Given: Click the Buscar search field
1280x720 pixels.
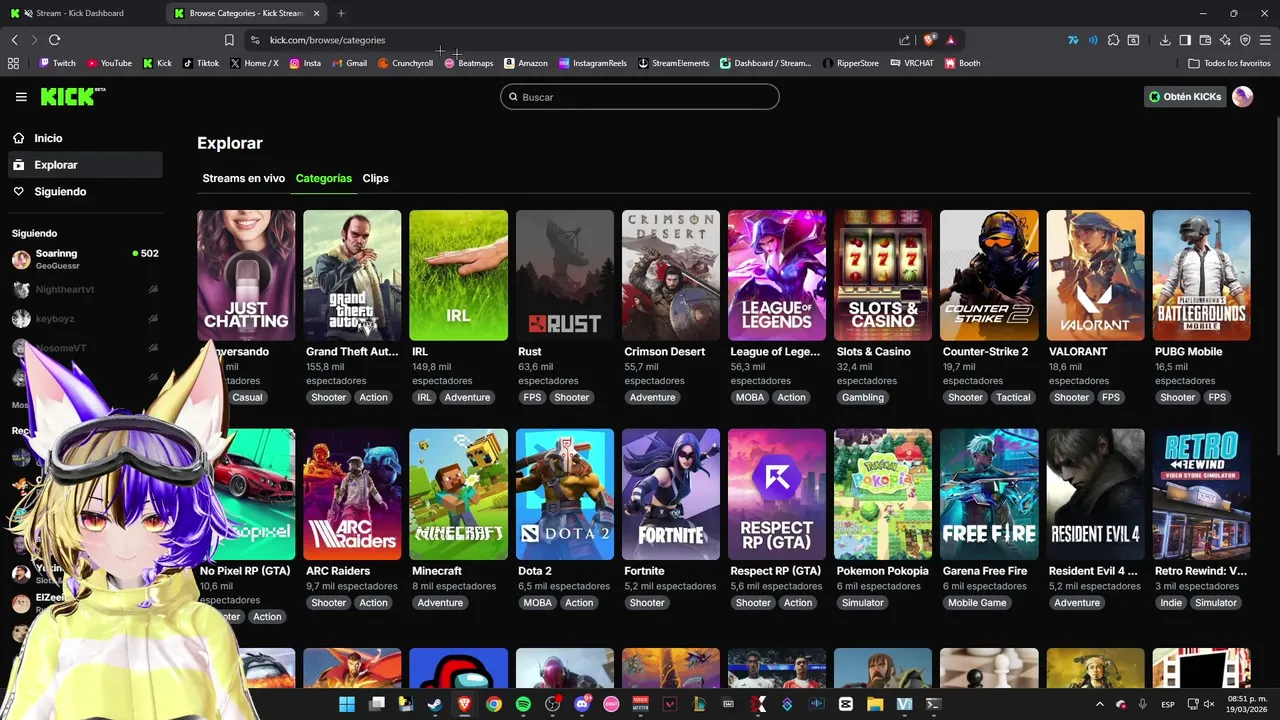Looking at the screenshot, I should (640, 97).
